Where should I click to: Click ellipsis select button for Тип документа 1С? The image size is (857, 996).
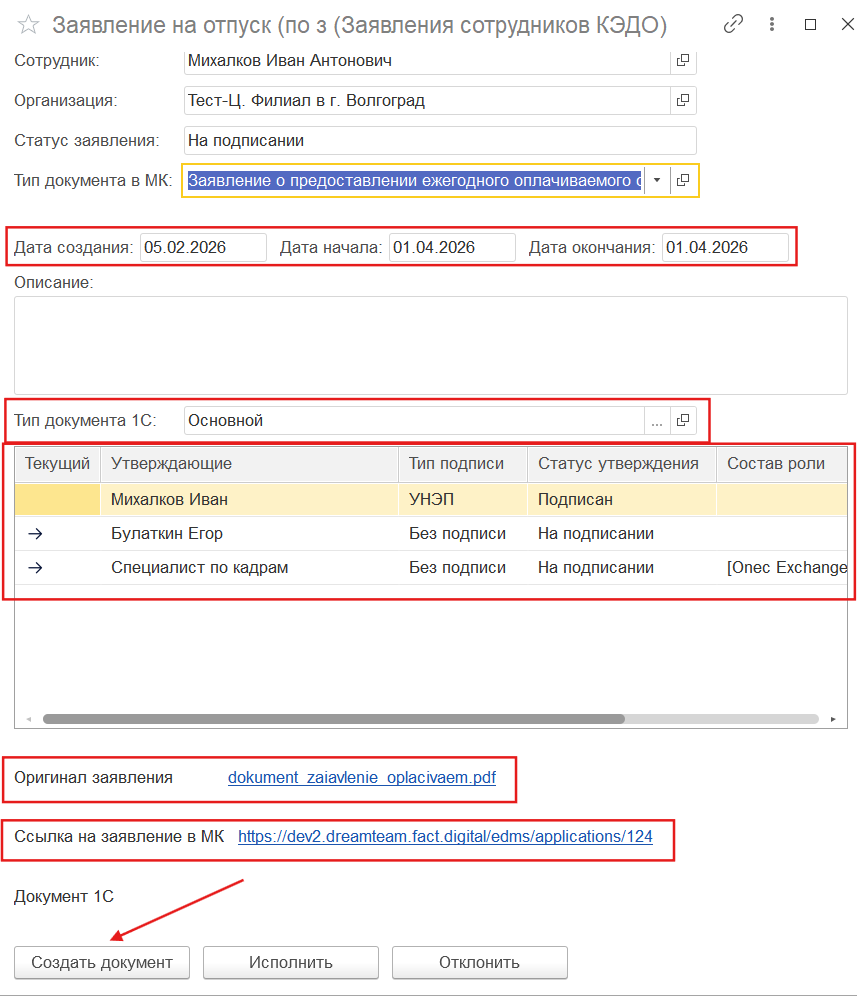[x=657, y=421]
